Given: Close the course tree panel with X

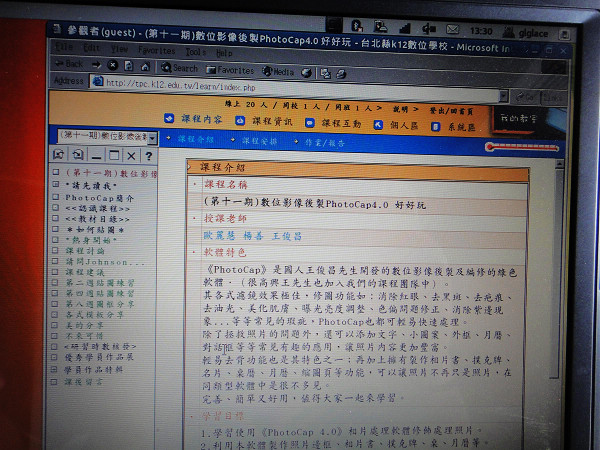Looking at the screenshot, I should coord(131,156).
